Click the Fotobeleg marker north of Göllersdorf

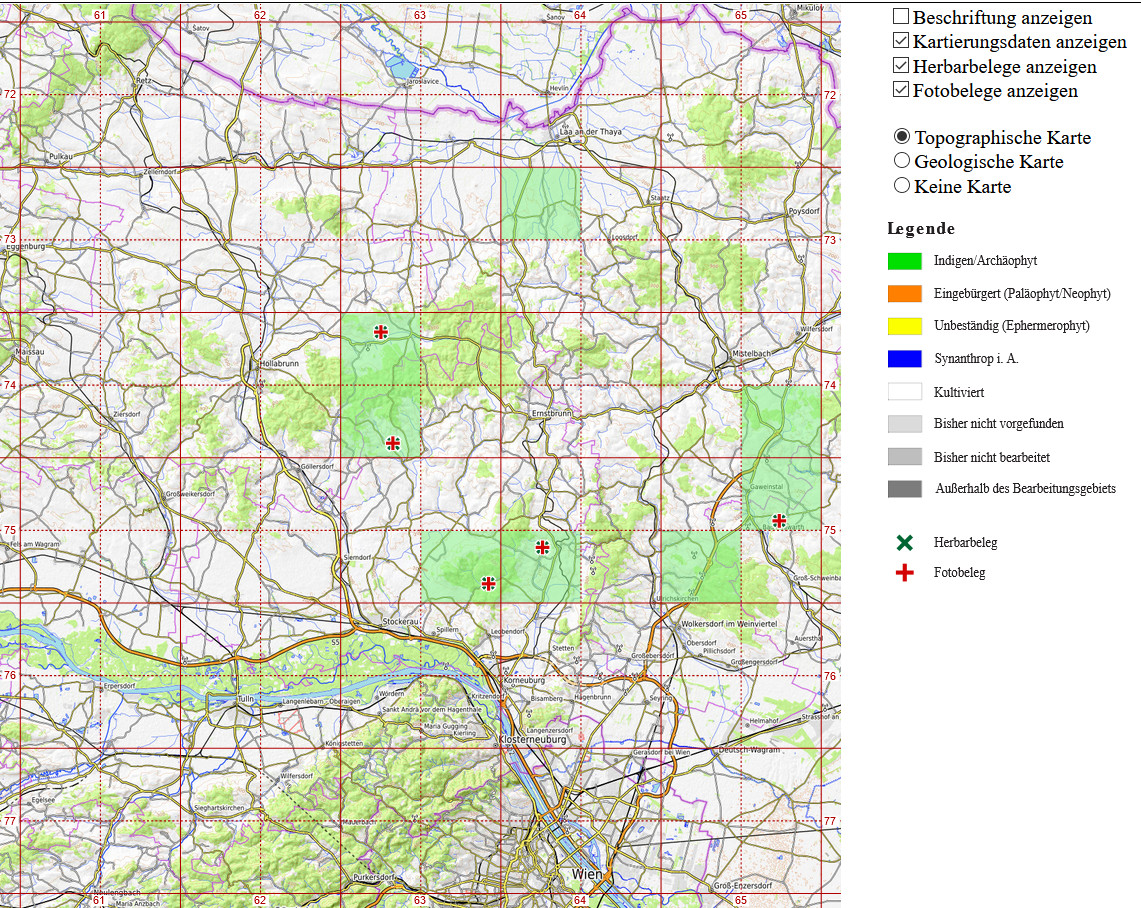[393, 442]
